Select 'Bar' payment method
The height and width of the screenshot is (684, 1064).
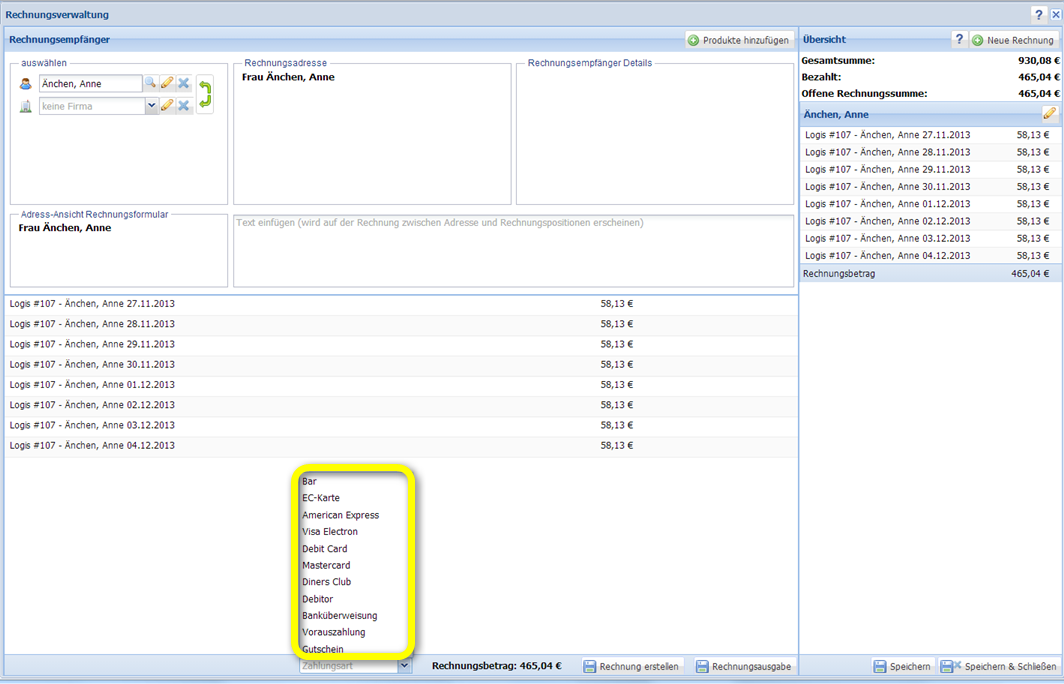coord(310,482)
